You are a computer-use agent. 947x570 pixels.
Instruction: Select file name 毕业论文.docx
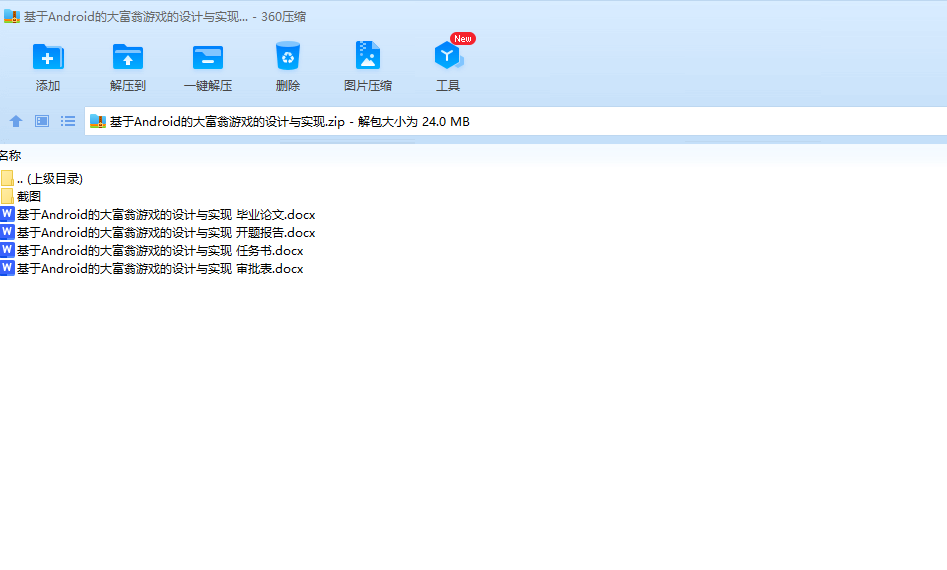tap(166, 215)
